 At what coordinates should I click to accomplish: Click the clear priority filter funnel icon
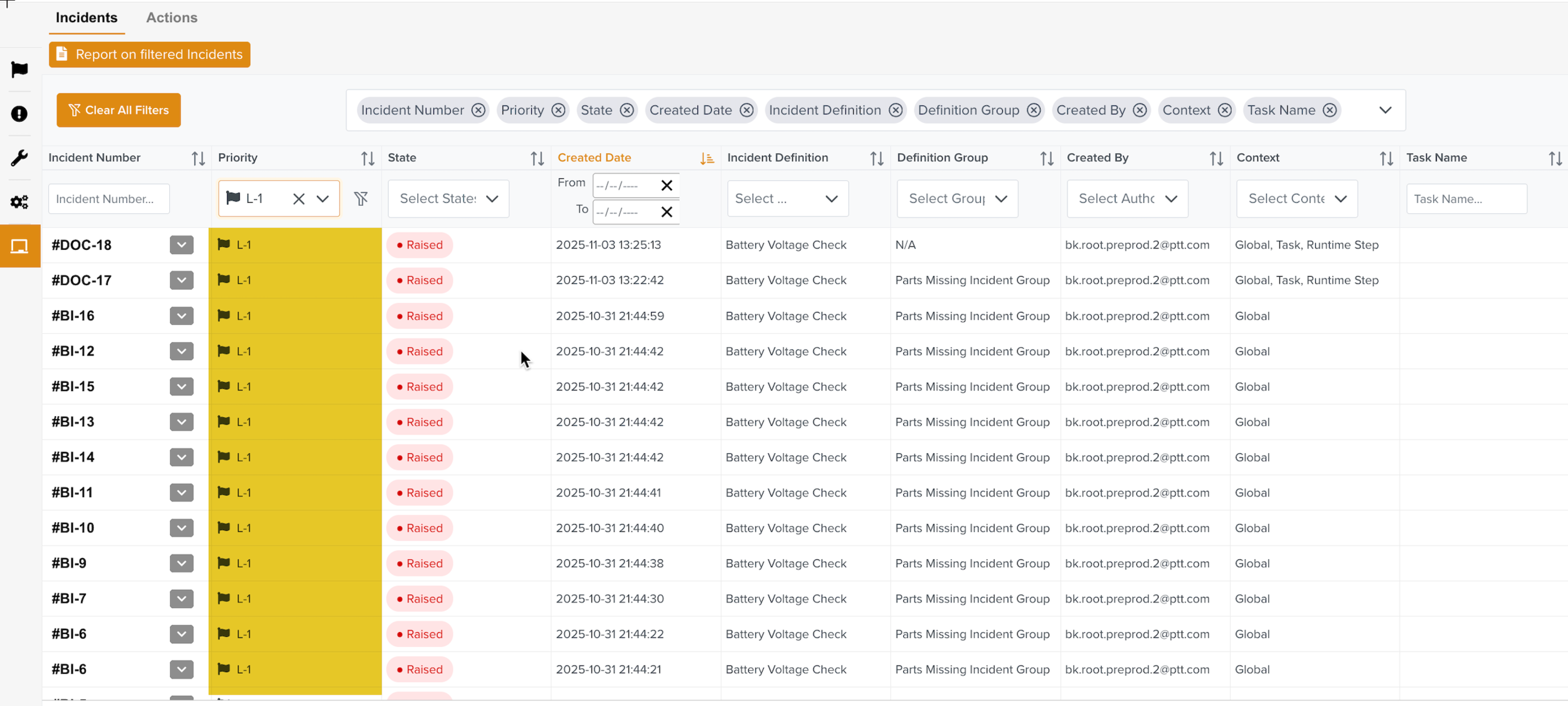(361, 199)
